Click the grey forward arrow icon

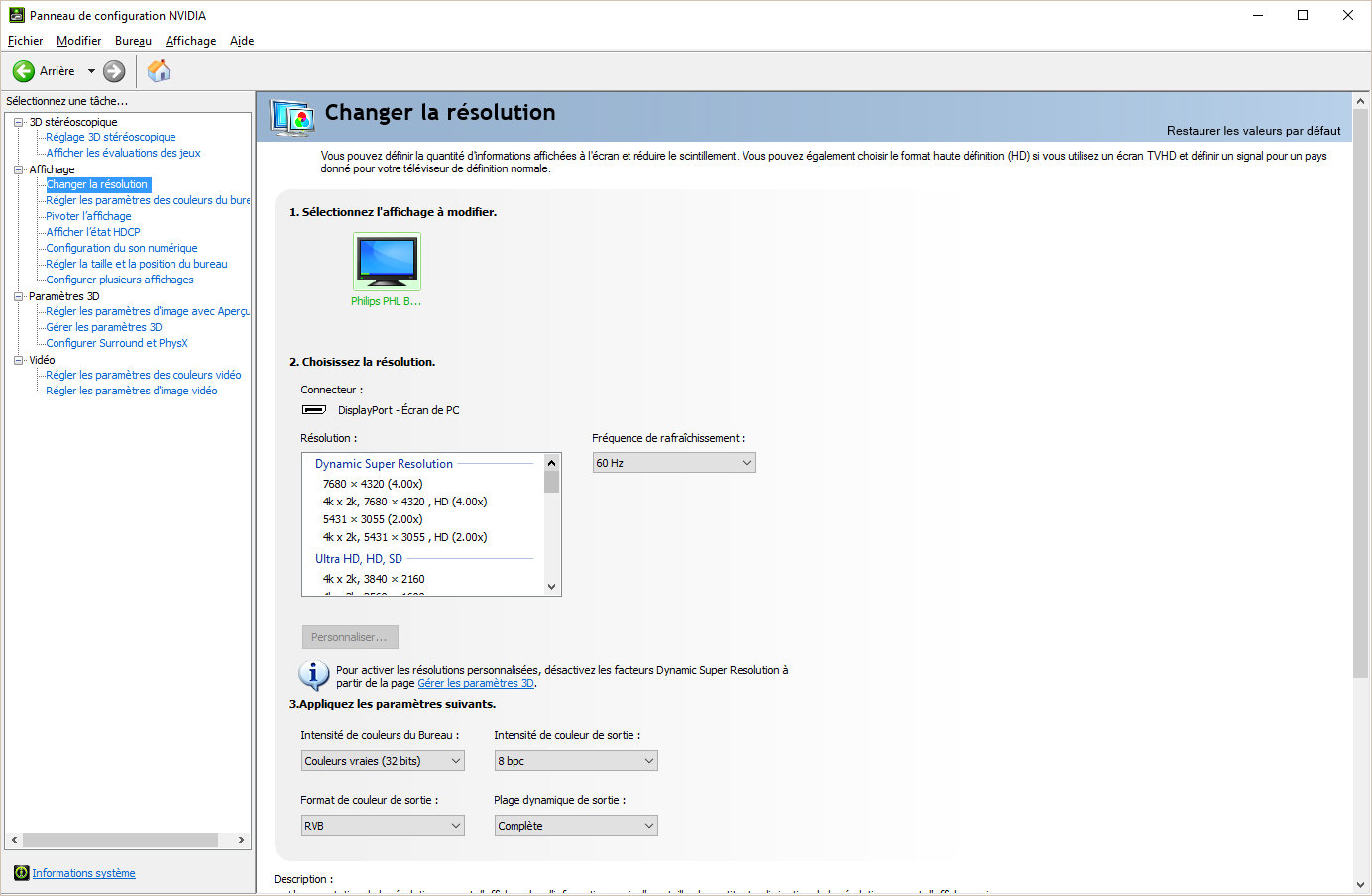(114, 71)
